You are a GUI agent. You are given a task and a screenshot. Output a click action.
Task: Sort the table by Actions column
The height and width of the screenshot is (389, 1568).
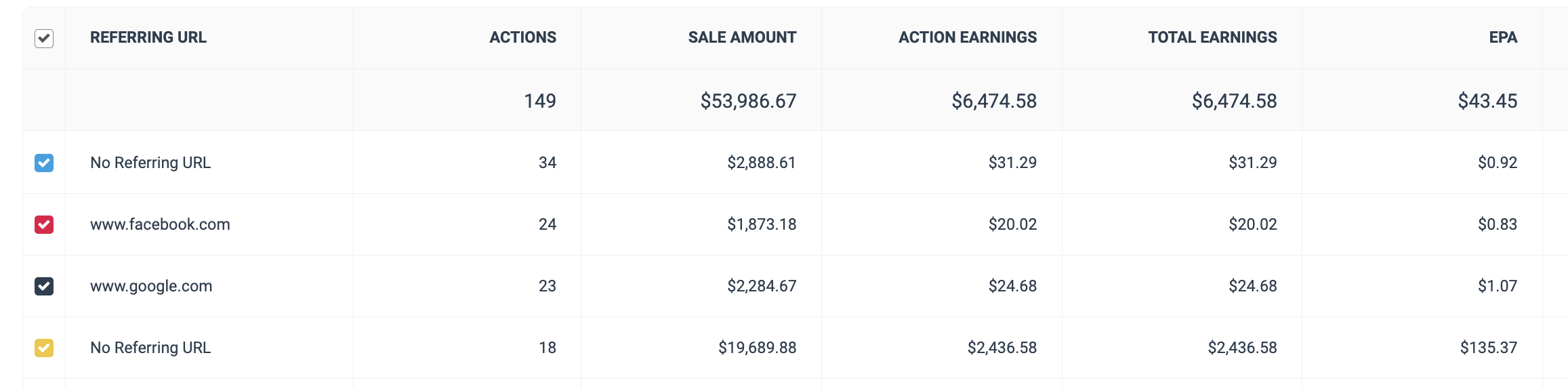(522, 38)
